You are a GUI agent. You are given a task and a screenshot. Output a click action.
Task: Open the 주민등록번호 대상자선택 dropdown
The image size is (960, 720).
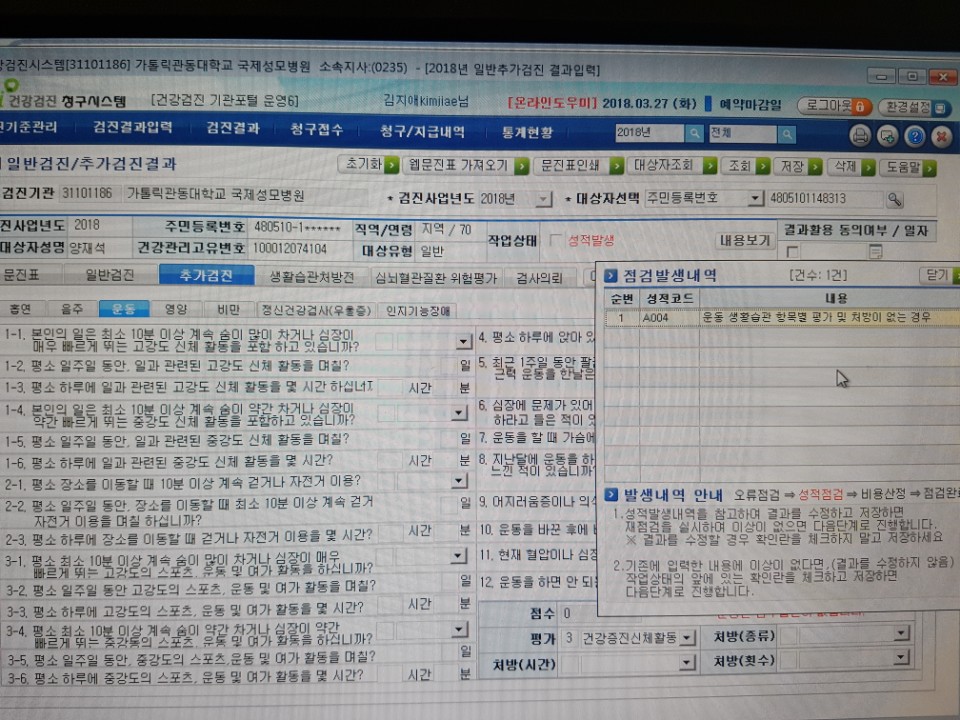(x=756, y=198)
